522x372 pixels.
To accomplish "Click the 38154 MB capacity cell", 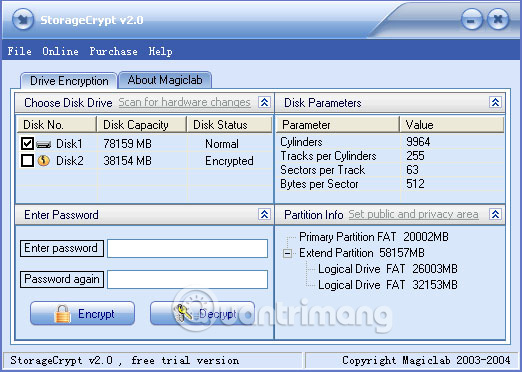I will pyautogui.click(x=127, y=161).
